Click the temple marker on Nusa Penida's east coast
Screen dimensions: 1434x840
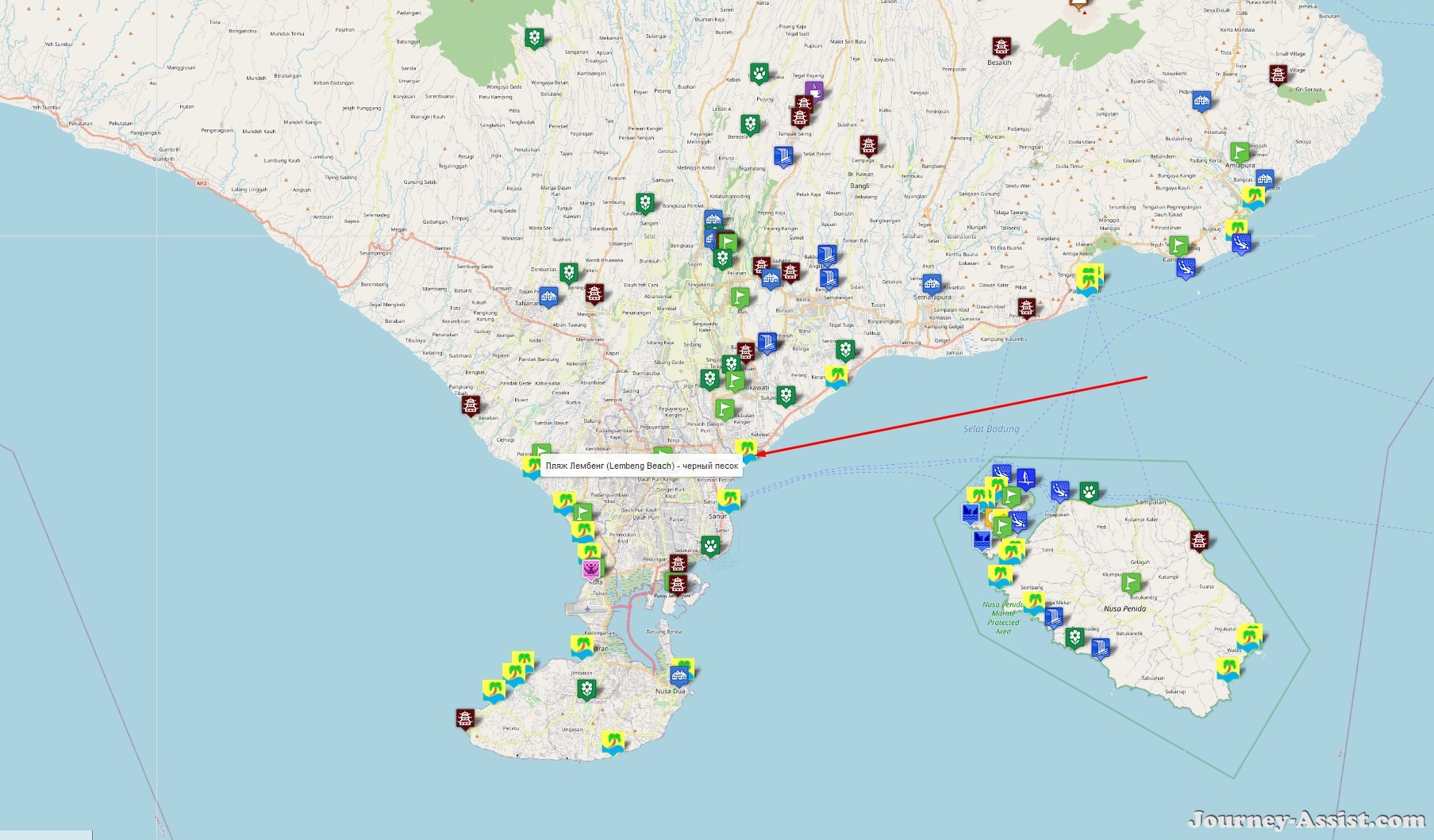pyautogui.click(x=1199, y=541)
